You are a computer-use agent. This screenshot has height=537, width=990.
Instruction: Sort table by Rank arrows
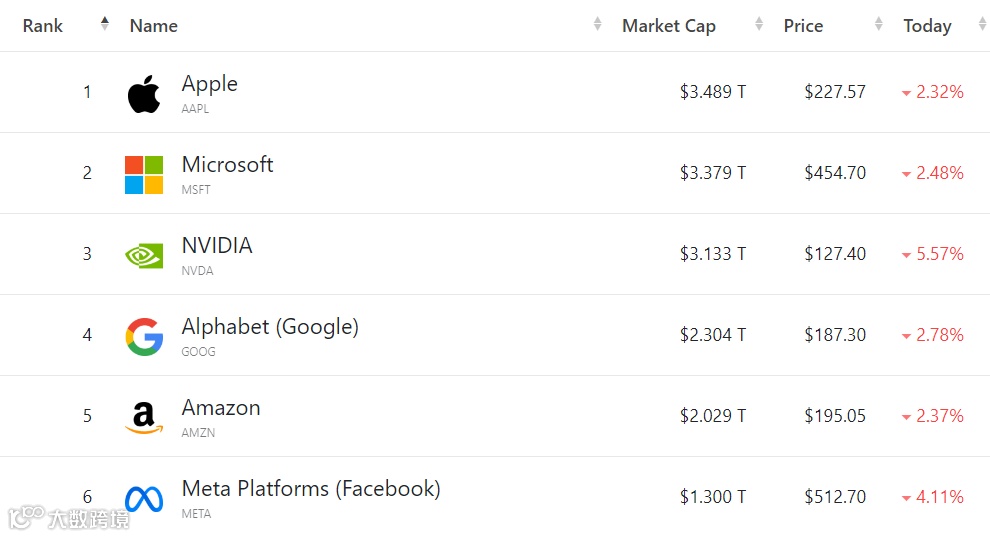coord(105,24)
